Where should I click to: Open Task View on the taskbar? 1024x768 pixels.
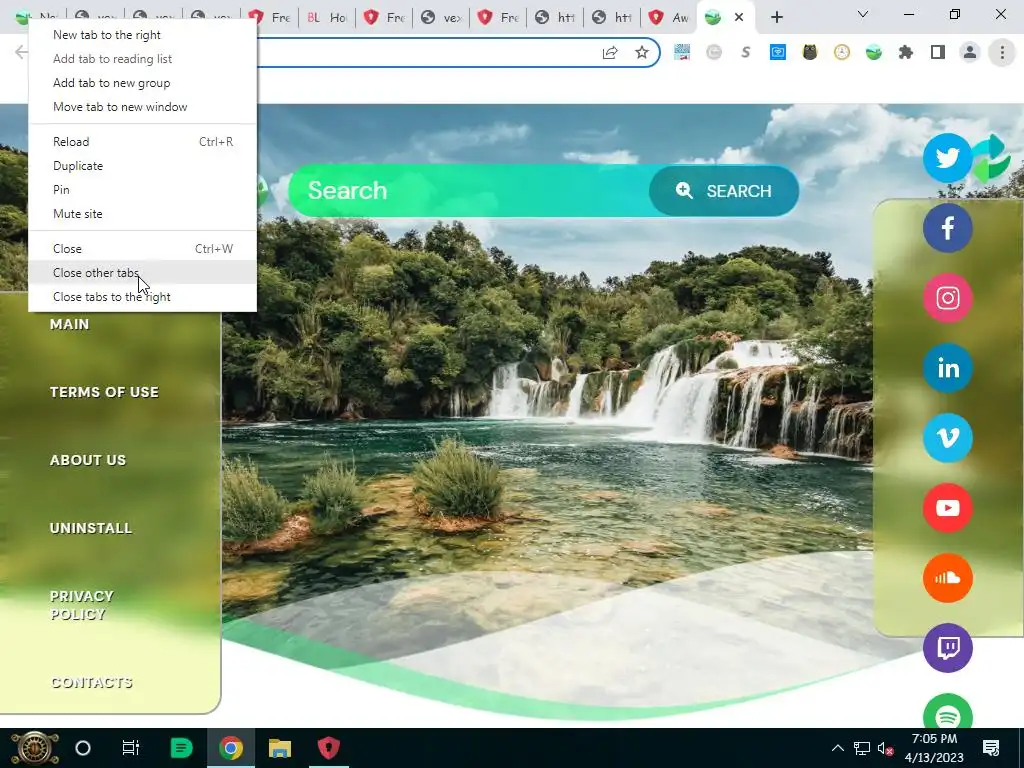pos(131,748)
